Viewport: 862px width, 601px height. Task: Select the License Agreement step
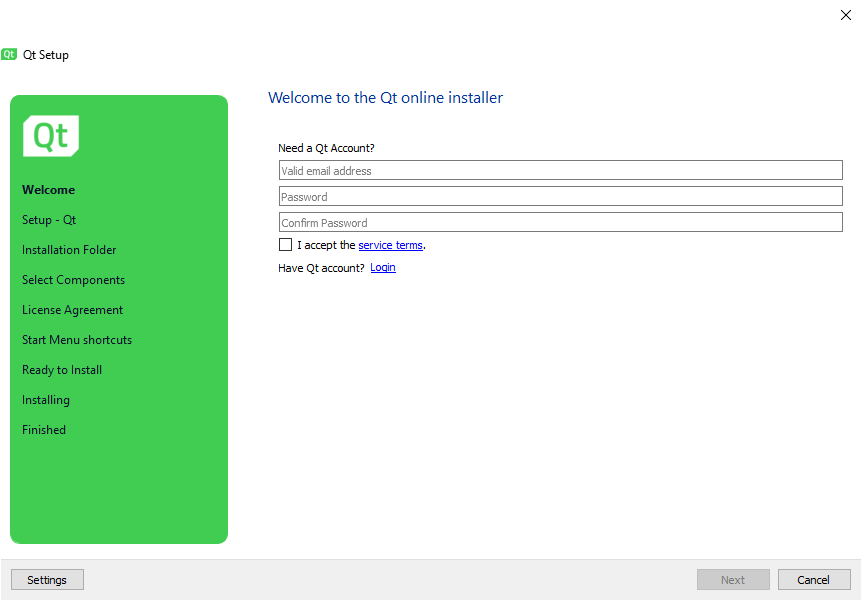pos(73,310)
